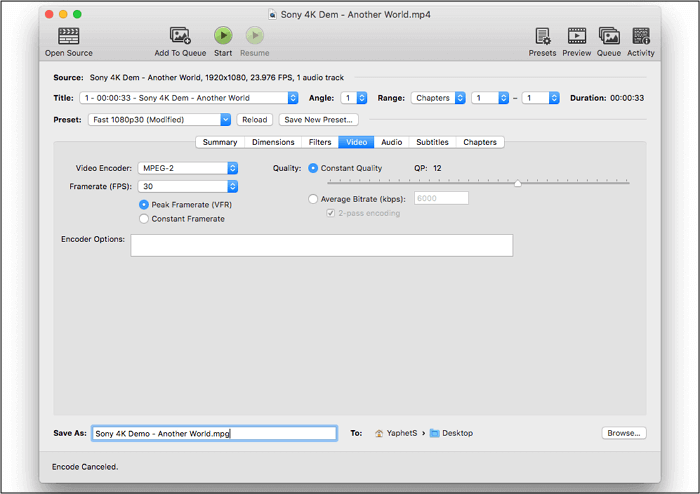This screenshot has height=494, width=700.
Task: Click the Encoder Options text field
Action: click(322, 245)
